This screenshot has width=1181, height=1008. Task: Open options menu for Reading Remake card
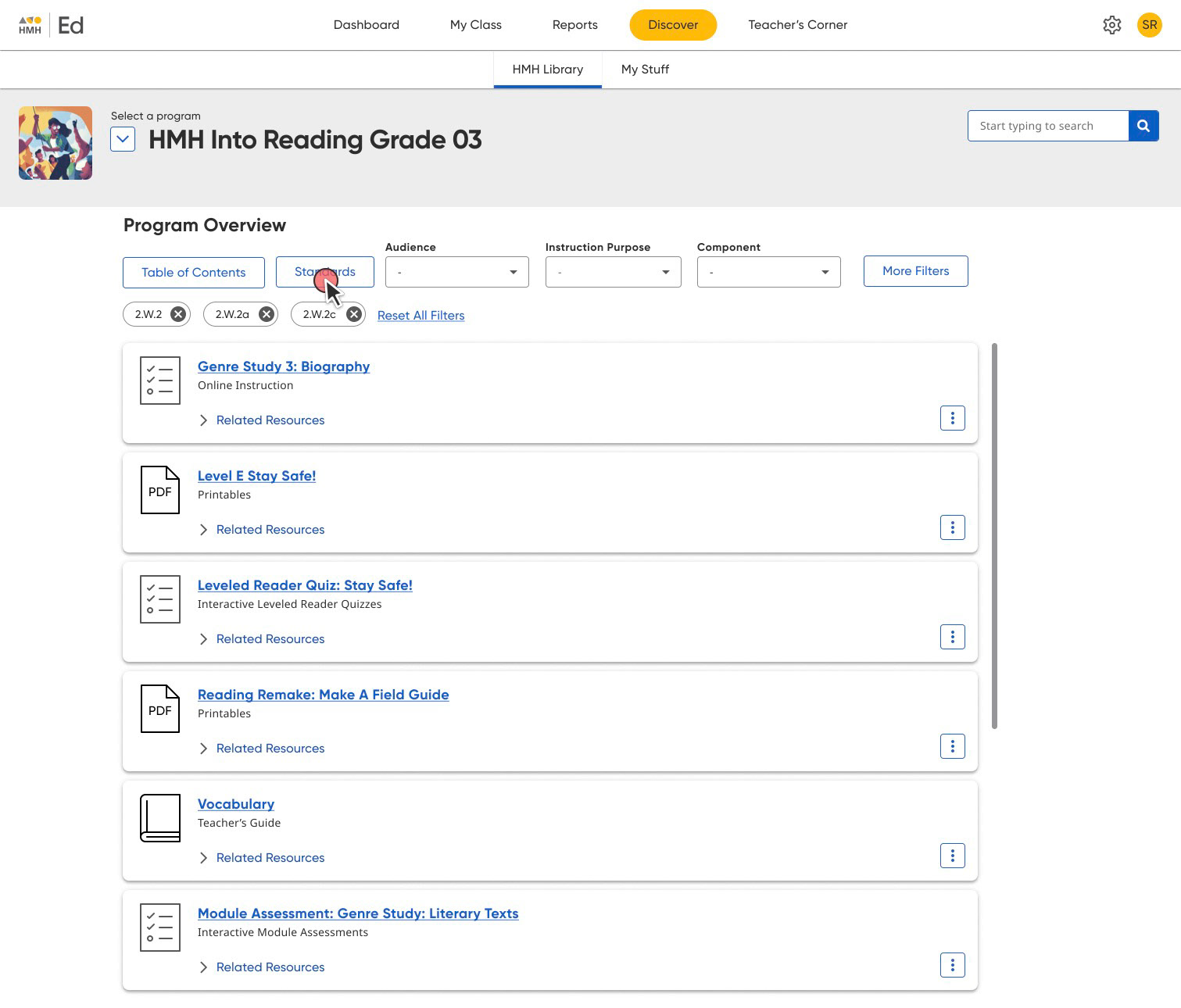click(952, 746)
